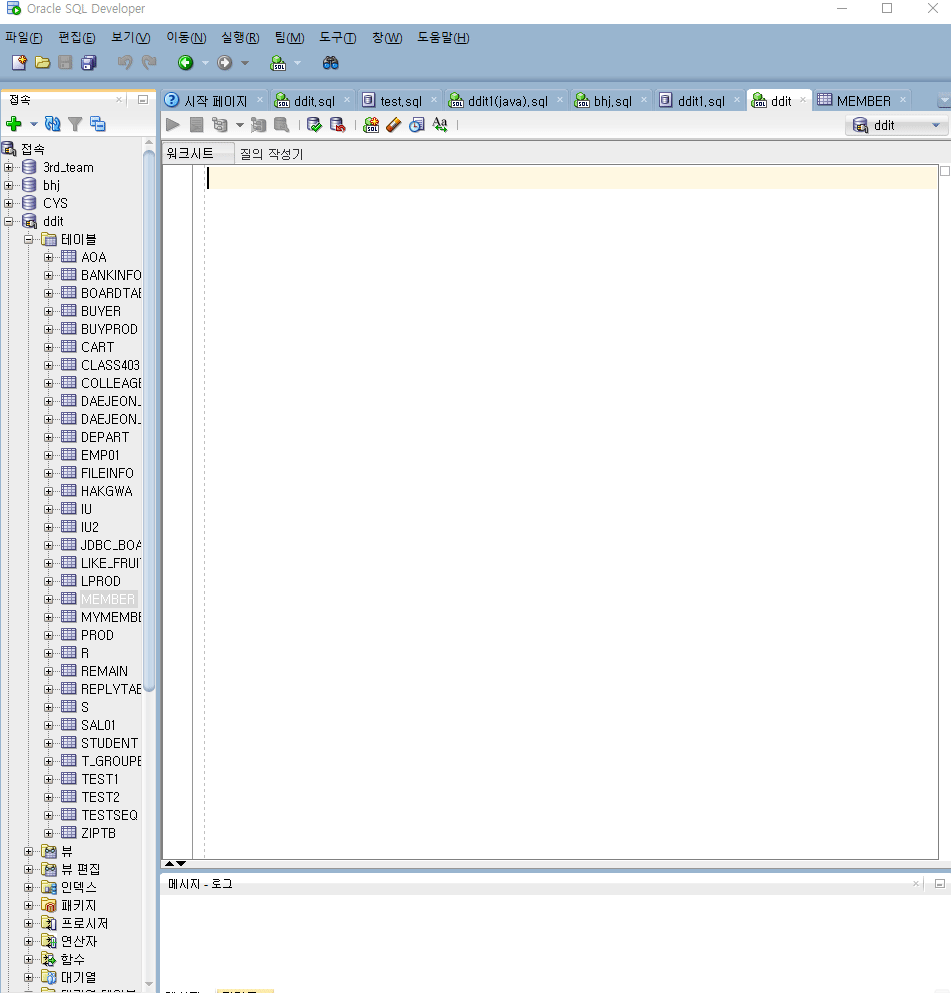
Task: Open a file via folder icon
Action: [x=42, y=63]
